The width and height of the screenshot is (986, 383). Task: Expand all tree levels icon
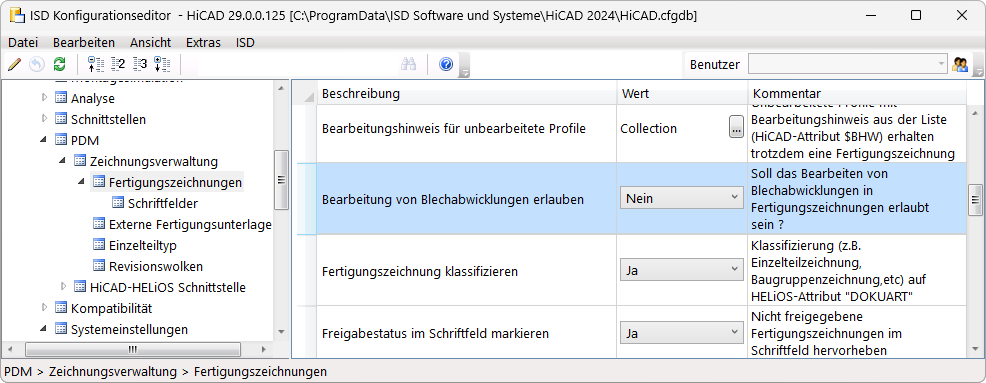pyautogui.click(x=162, y=64)
